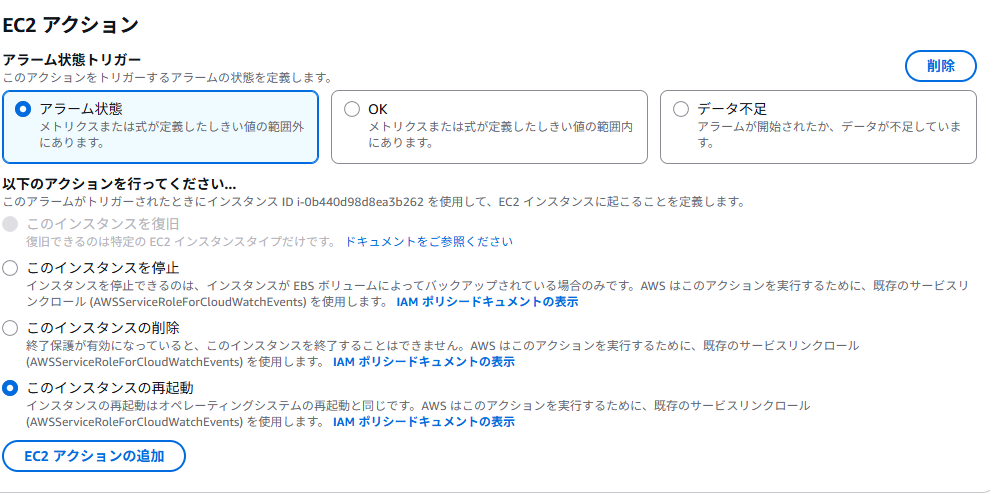Select このインスタンスの再起動 radio button
The height and width of the screenshot is (493, 990).
[x=10, y=388]
